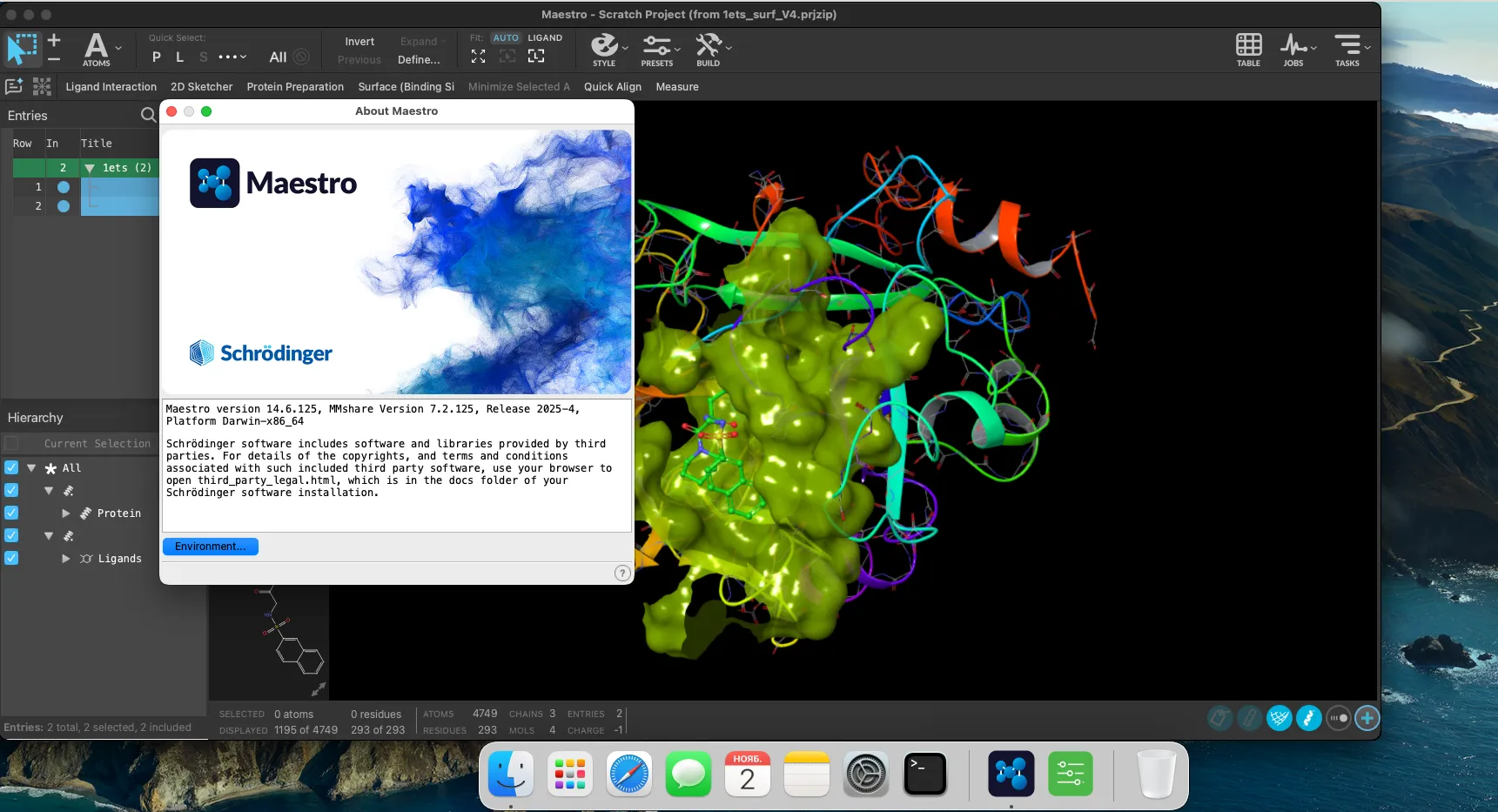Toggle the Protein visibility checkbox
Image resolution: width=1498 pixels, height=812 pixels.
coord(11,513)
